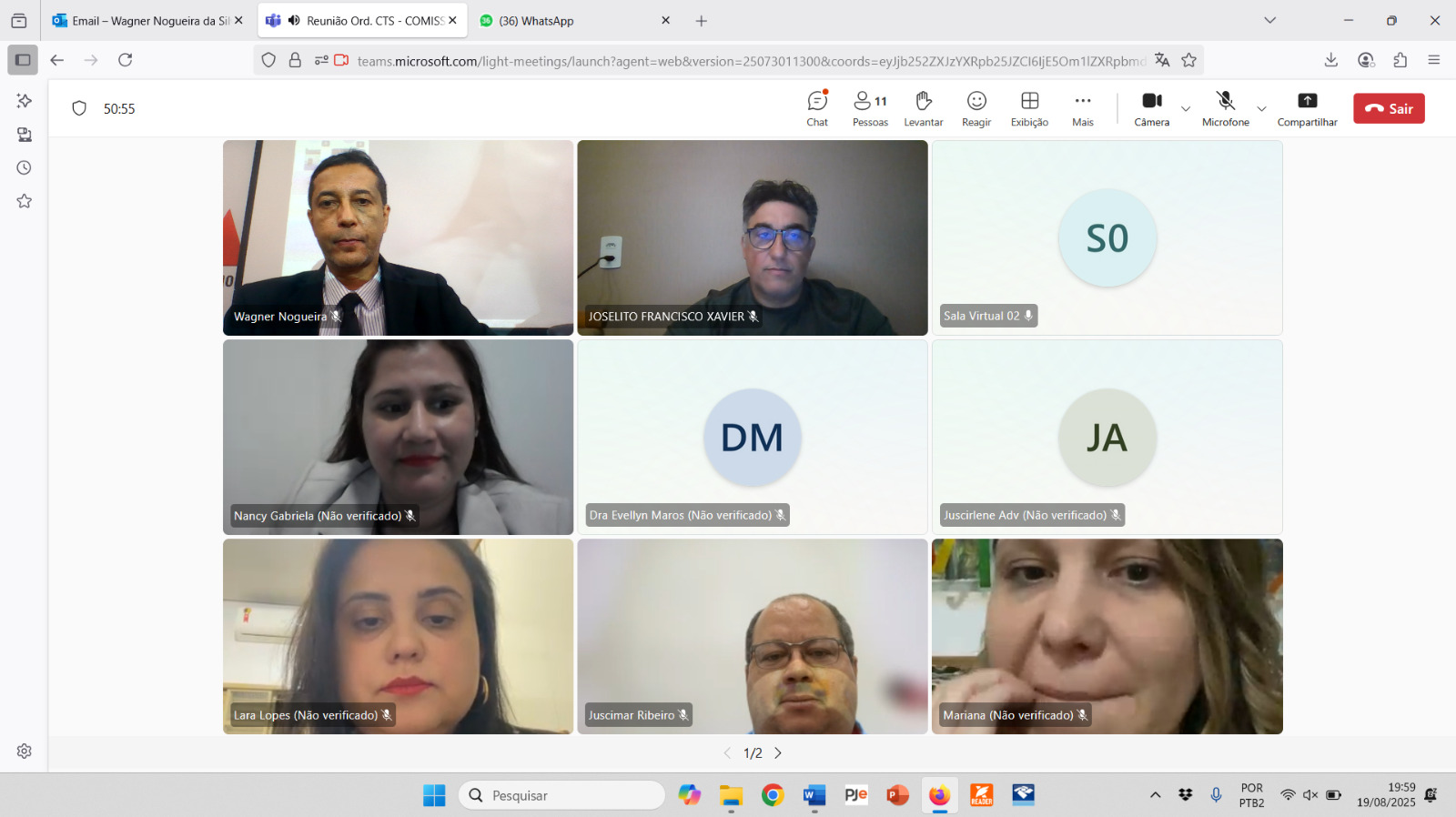Click the camera permission indicator in address bar
The height and width of the screenshot is (817, 1456).
pos(342,60)
